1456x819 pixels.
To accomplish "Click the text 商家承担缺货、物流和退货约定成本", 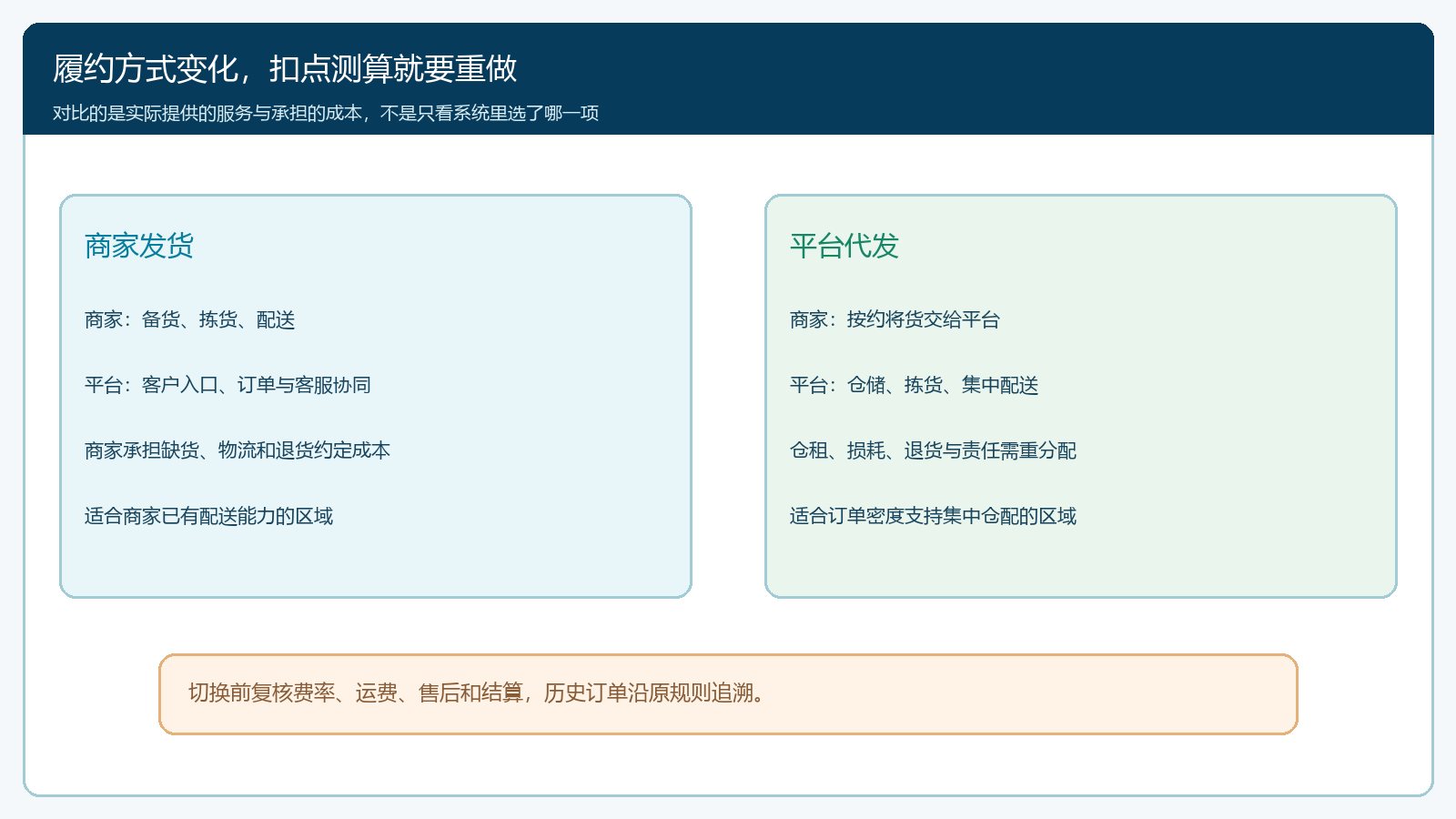I will click(238, 450).
